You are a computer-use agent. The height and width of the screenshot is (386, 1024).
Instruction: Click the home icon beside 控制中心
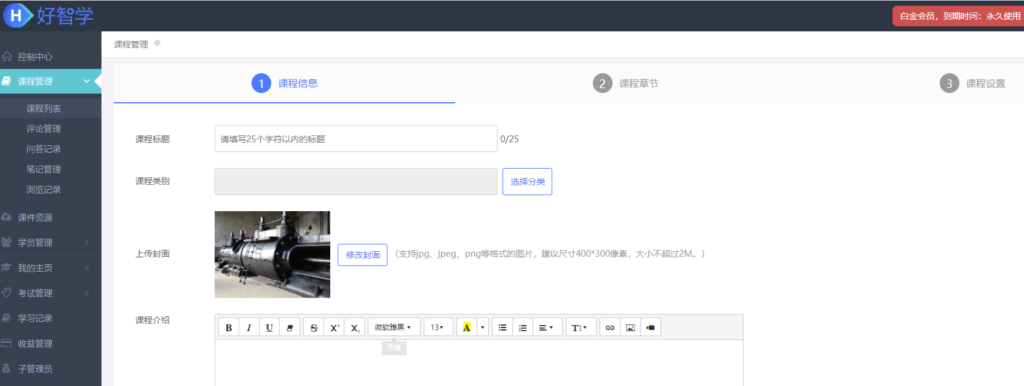[7, 57]
